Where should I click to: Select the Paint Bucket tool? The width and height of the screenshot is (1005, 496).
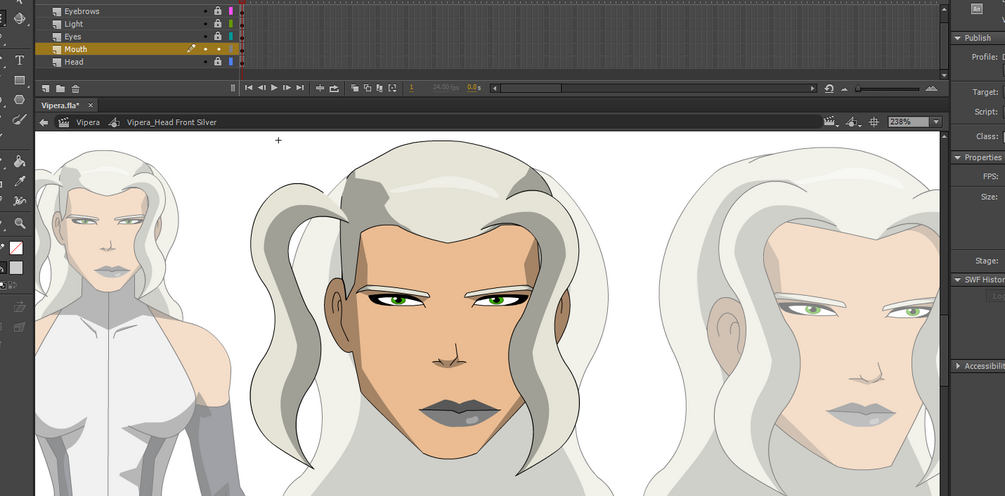[20, 161]
